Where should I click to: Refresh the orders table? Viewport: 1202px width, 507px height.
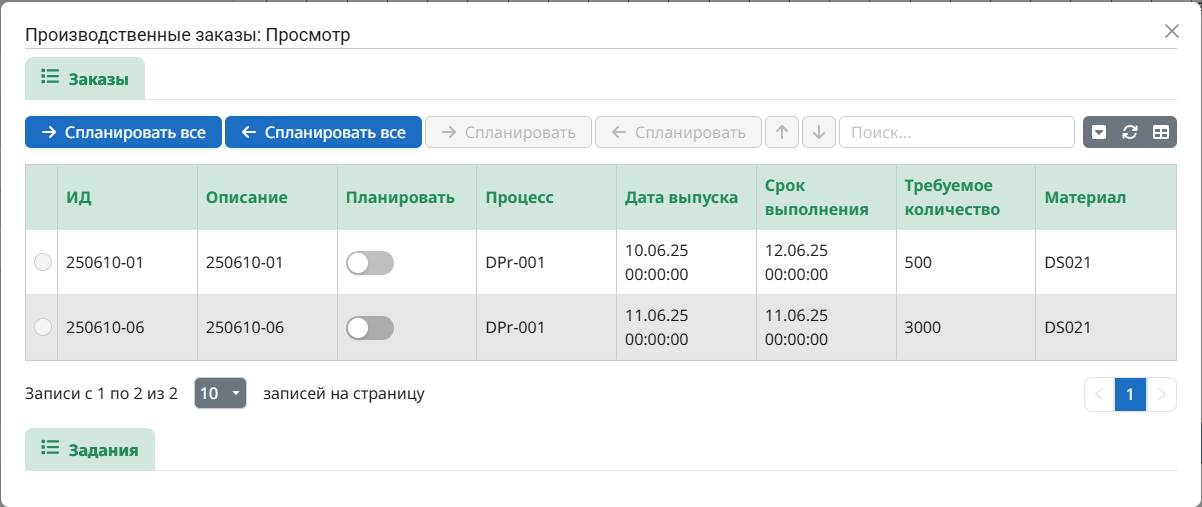(x=1130, y=132)
